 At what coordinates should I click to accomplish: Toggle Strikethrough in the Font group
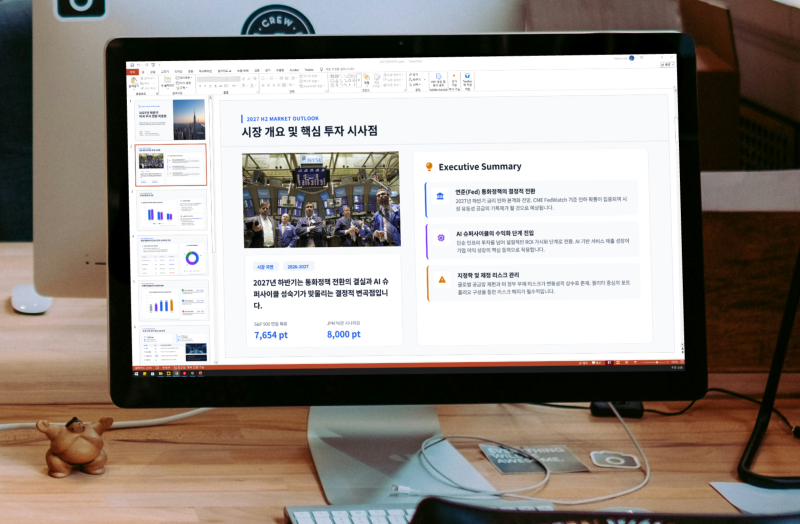(x=220, y=86)
